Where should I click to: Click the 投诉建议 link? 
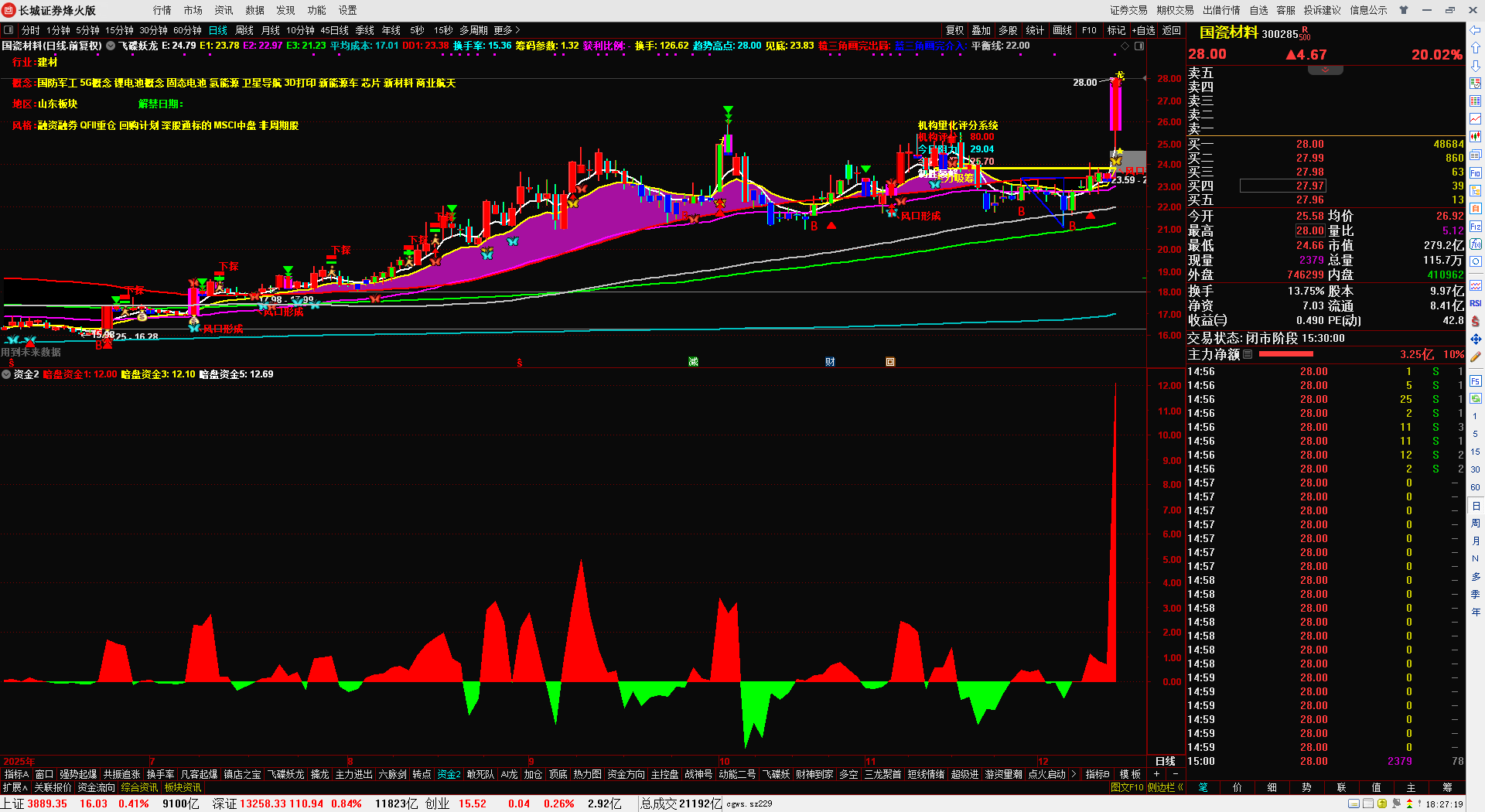(1323, 10)
